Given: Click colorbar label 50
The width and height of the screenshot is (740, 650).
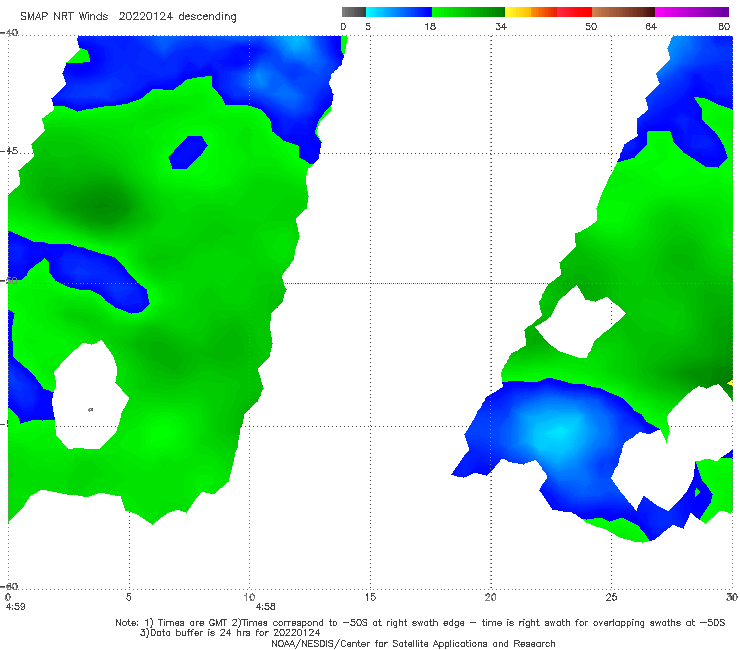Looking at the screenshot, I should 591,27.
